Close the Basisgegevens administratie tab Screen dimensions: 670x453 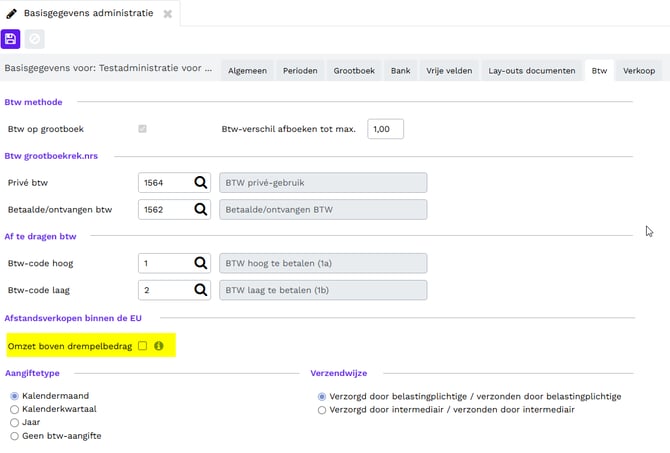pyautogui.click(x=167, y=14)
